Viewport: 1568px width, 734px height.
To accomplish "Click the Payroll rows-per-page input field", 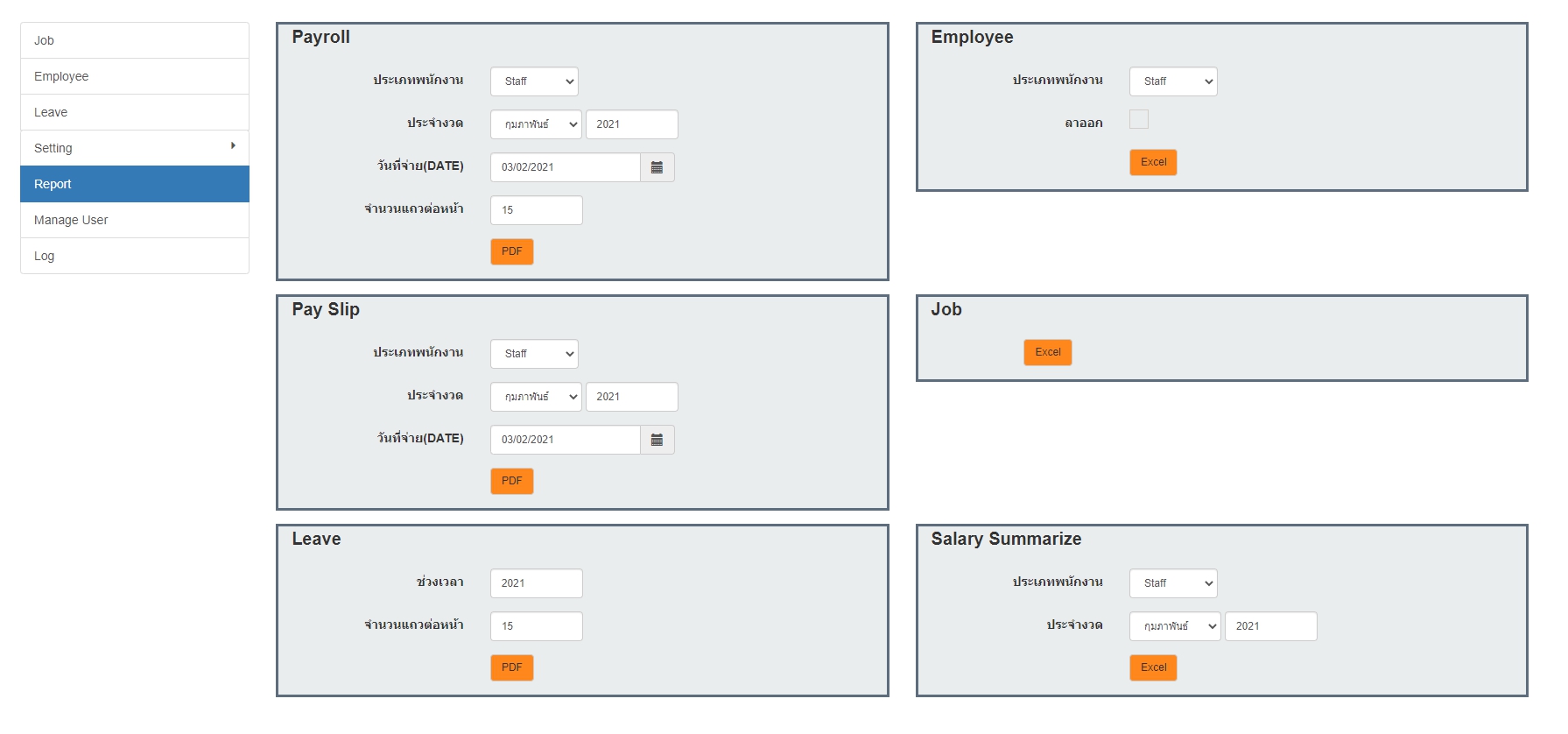I will point(537,210).
